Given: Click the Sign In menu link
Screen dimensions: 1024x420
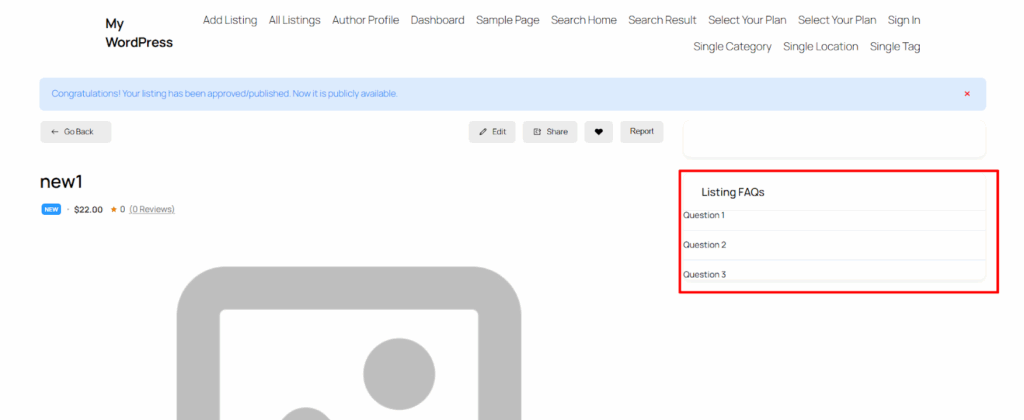Looking at the screenshot, I should click(x=904, y=20).
